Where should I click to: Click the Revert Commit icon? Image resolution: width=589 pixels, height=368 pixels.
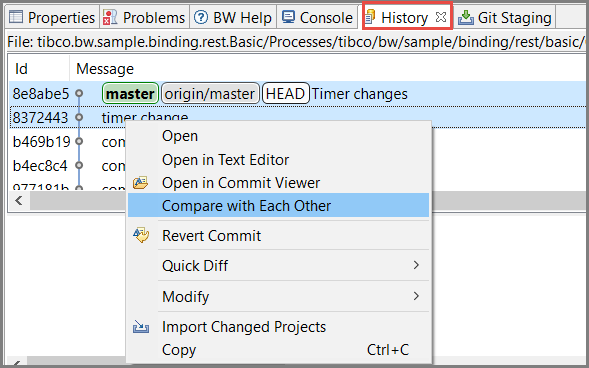point(141,235)
